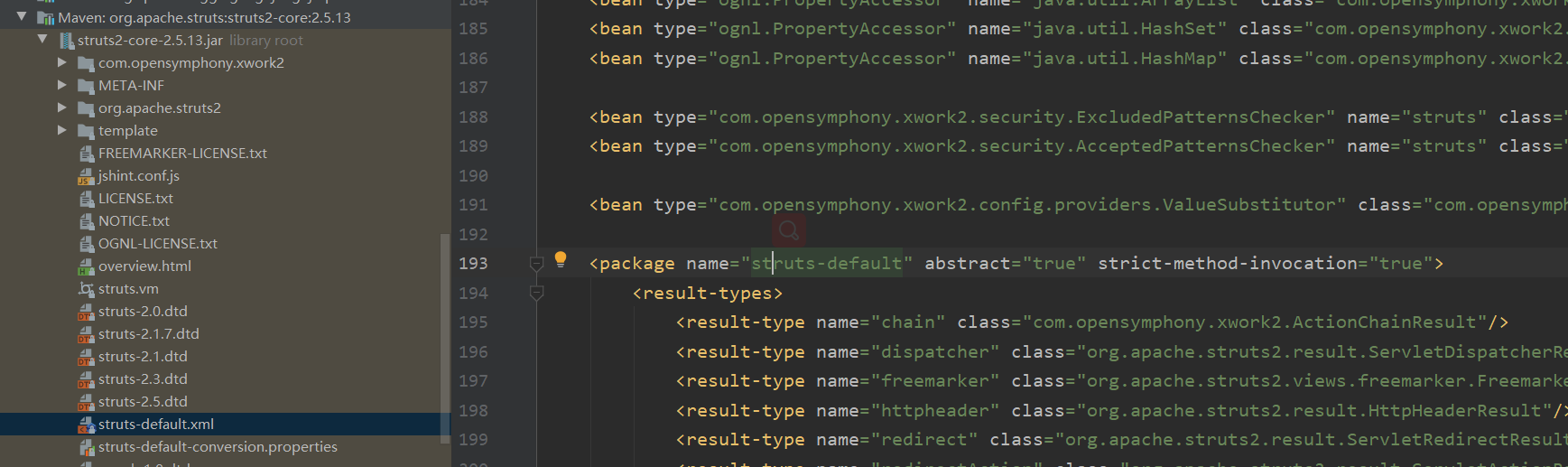Click "struts-default" package name in editor
The height and width of the screenshot is (467, 1568).
pyautogui.click(x=827, y=264)
